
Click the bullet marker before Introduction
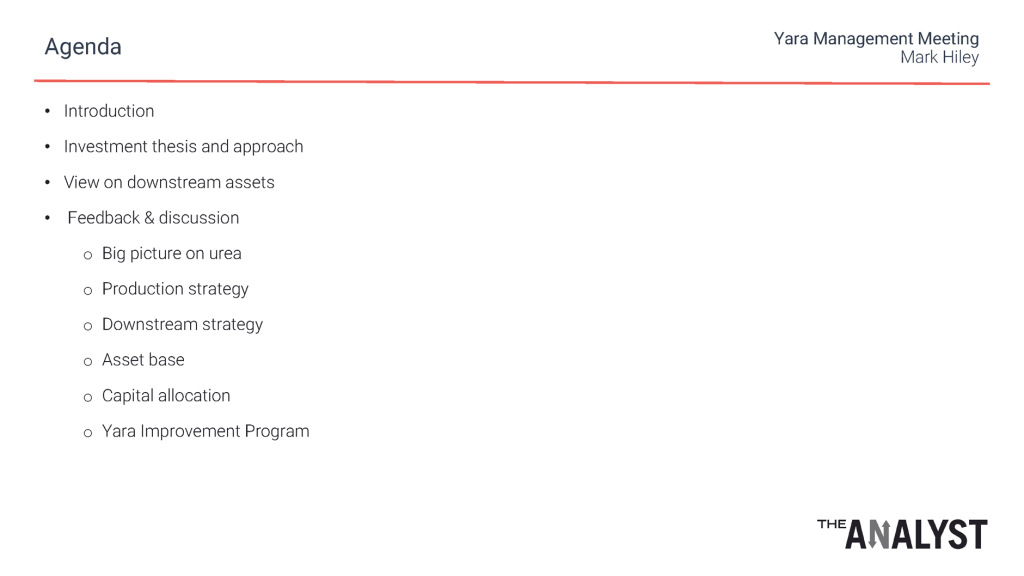tap(48, 111)
